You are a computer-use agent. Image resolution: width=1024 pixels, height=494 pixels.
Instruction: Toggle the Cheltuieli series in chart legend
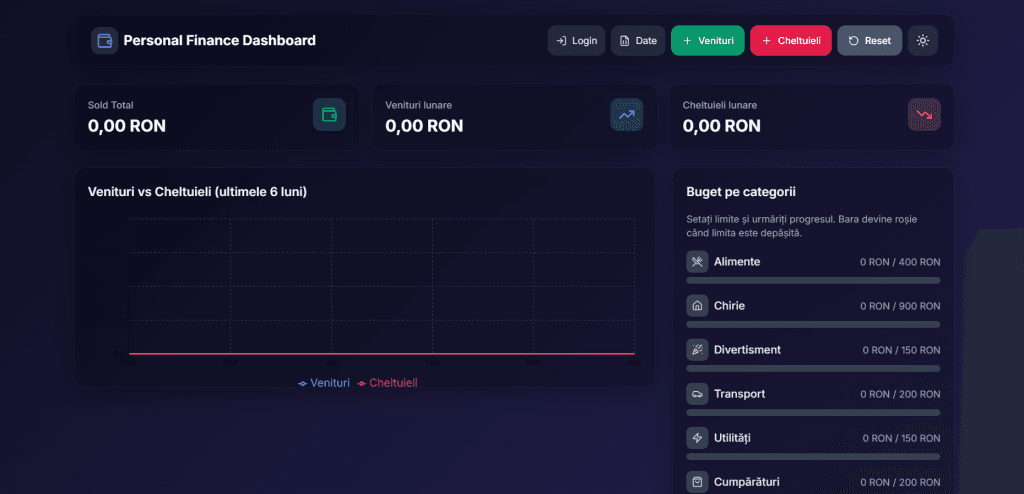[387, 383]
